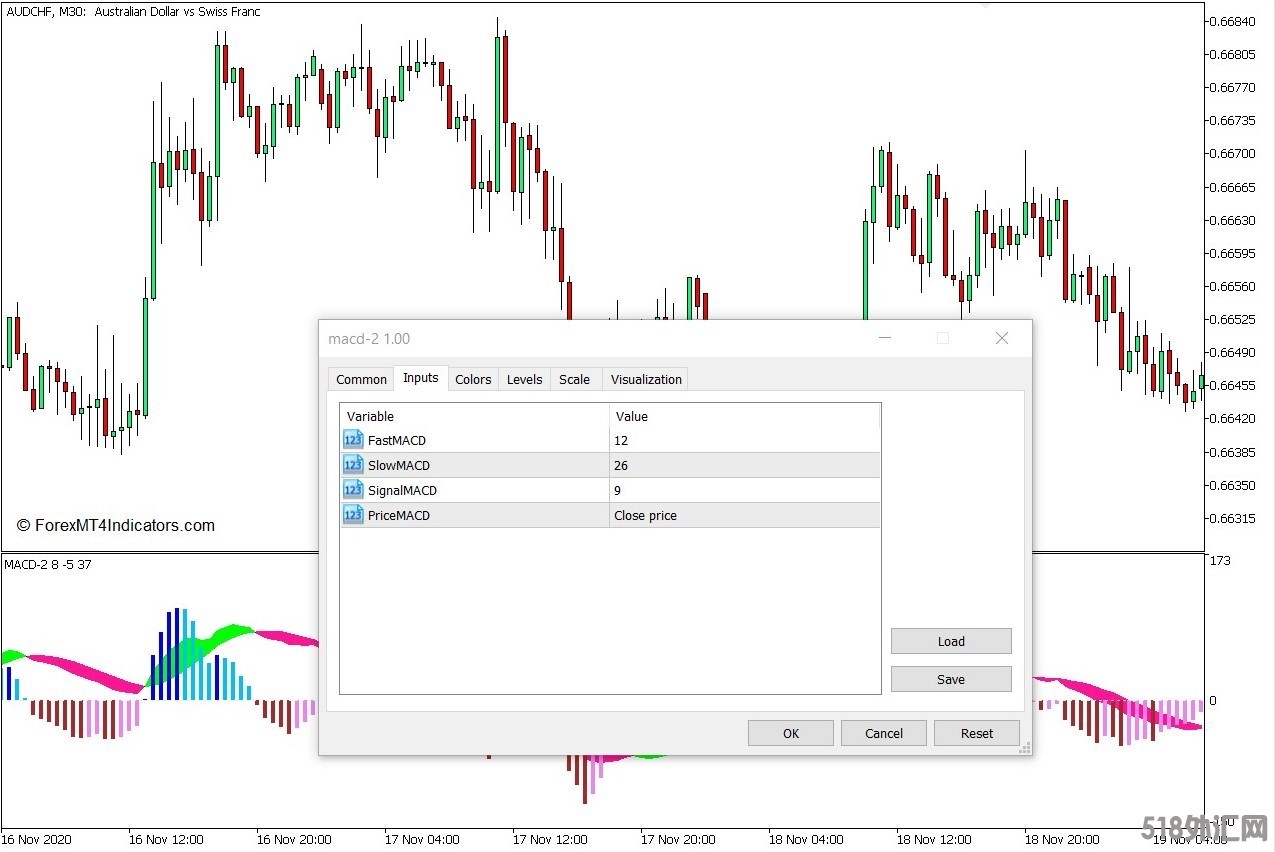Screen dimensions: 1275x852
Task: Open the PriceMACD Close price value
Action: tap(743, 515)
